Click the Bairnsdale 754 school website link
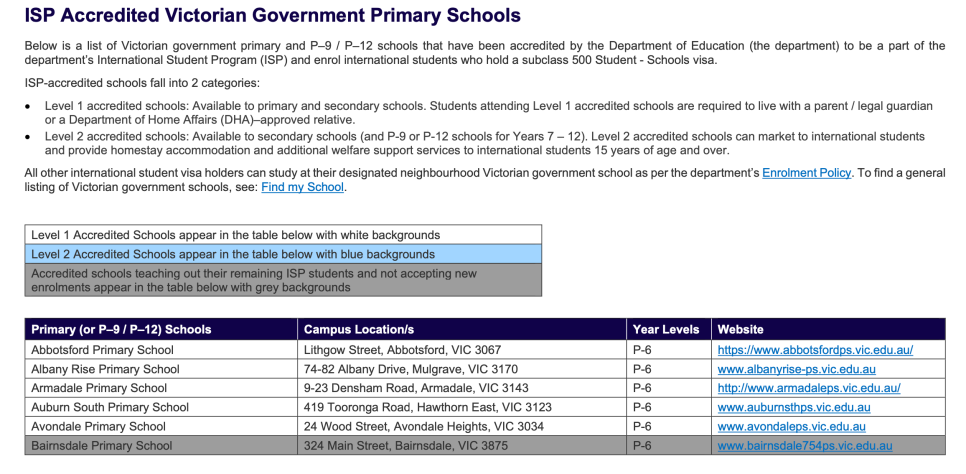Viewport: 966px width, 474px height. [x=804, y=446]
